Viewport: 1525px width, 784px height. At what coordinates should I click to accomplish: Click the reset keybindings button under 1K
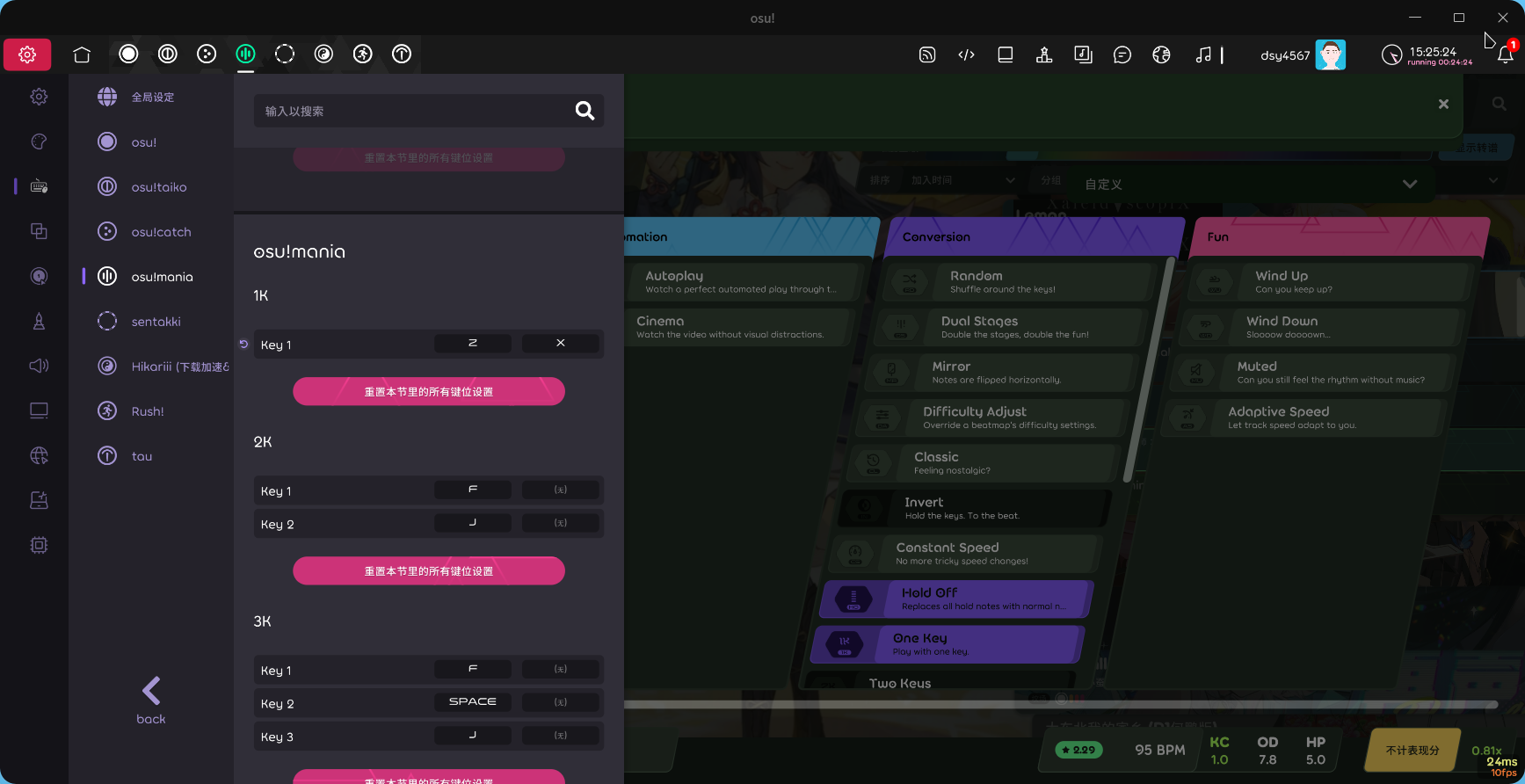pos(429,392)
